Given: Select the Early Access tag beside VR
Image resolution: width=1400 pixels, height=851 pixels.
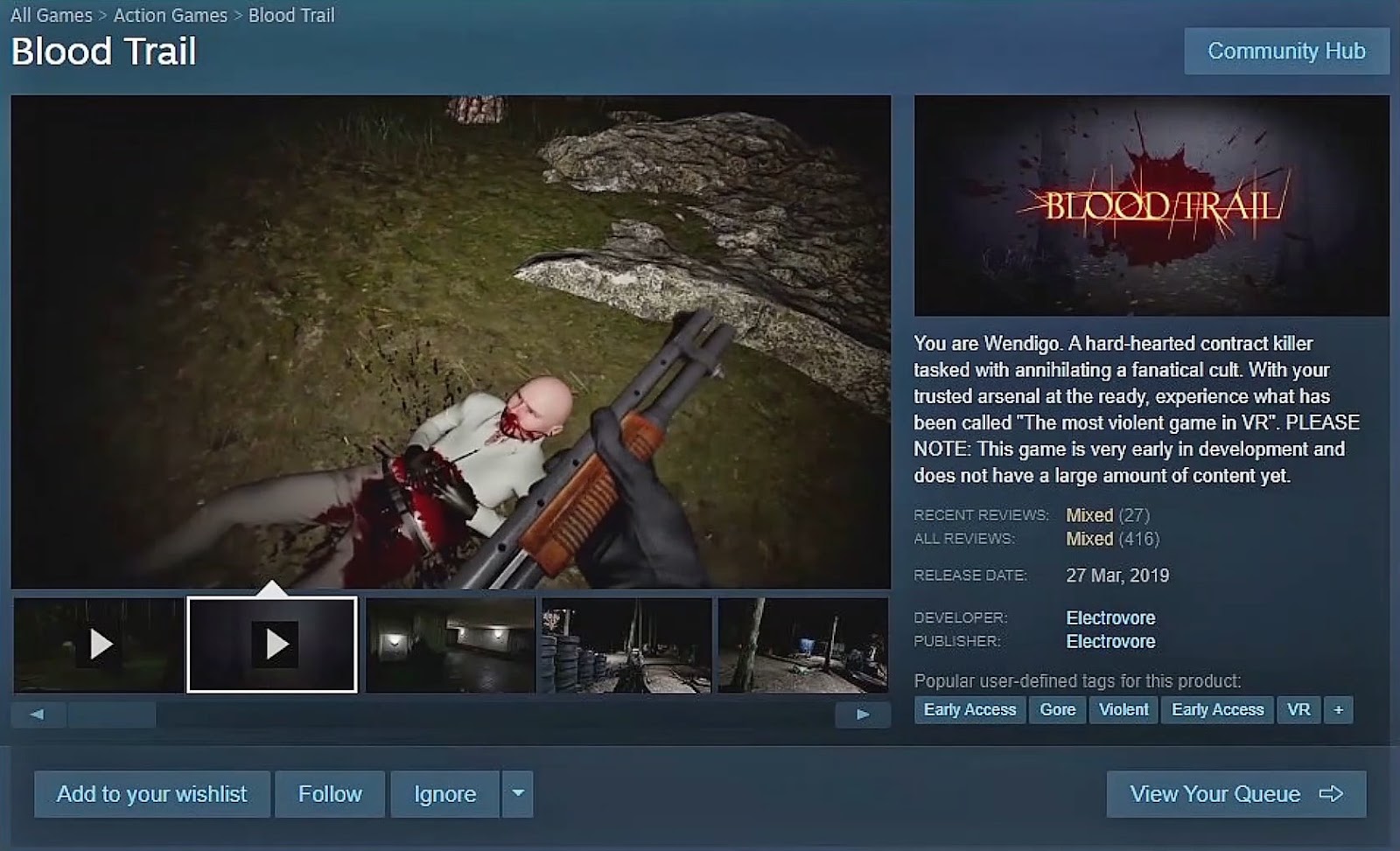Looking at the screenshot, I should pyautogui.click(x=1217, y=709).
